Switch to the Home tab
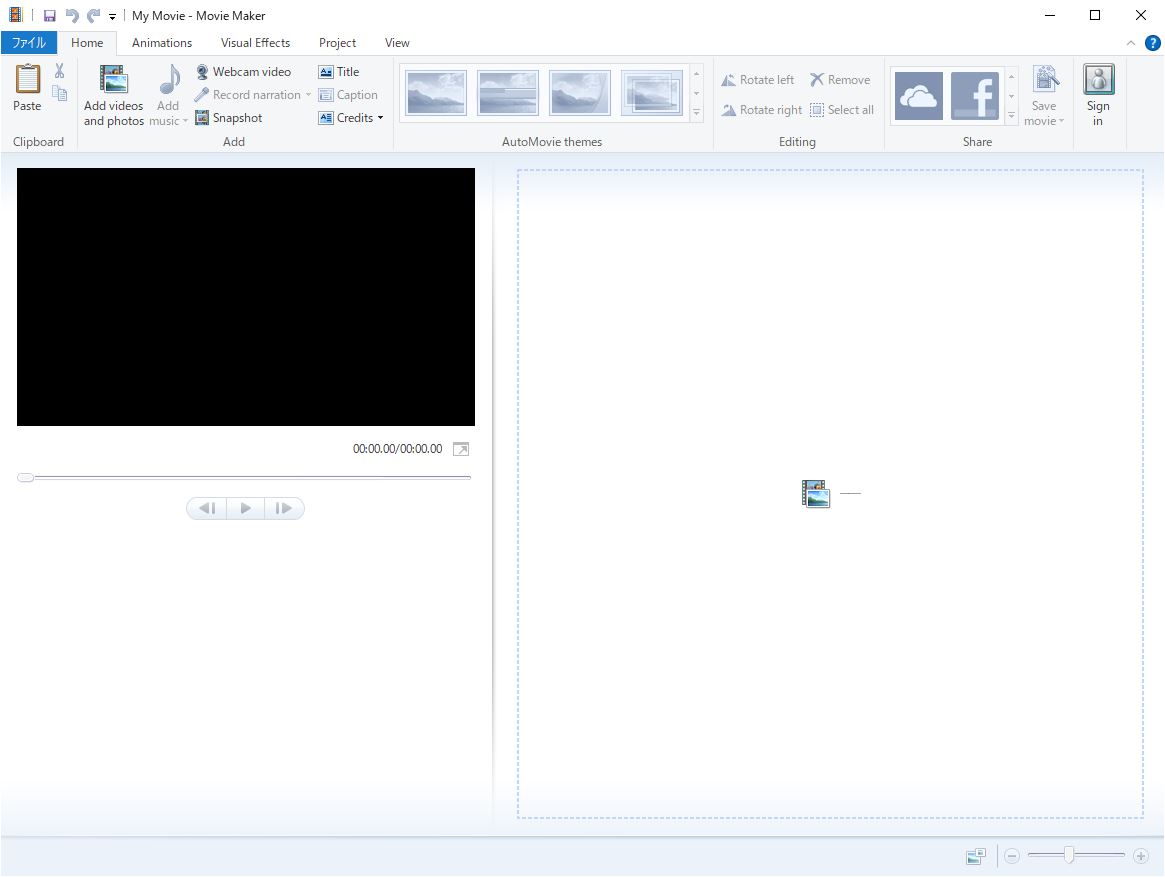Viewport: 1165px width, 877px height. [x=87, y=43]
